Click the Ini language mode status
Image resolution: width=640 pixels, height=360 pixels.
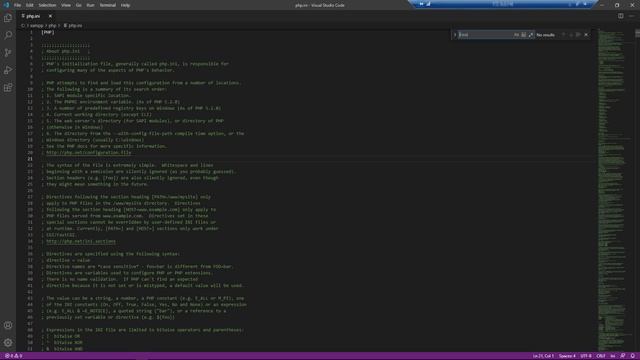point(613,356)
